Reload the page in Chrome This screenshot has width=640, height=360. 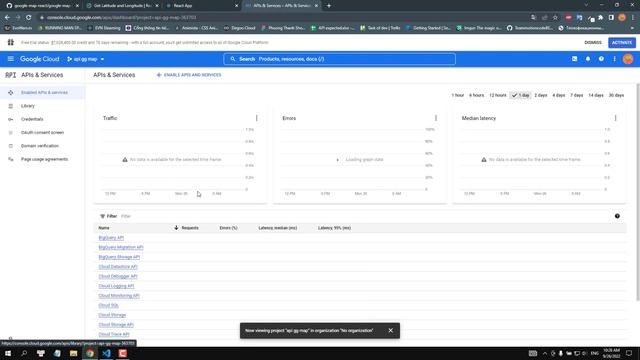[x=29, y=18]
